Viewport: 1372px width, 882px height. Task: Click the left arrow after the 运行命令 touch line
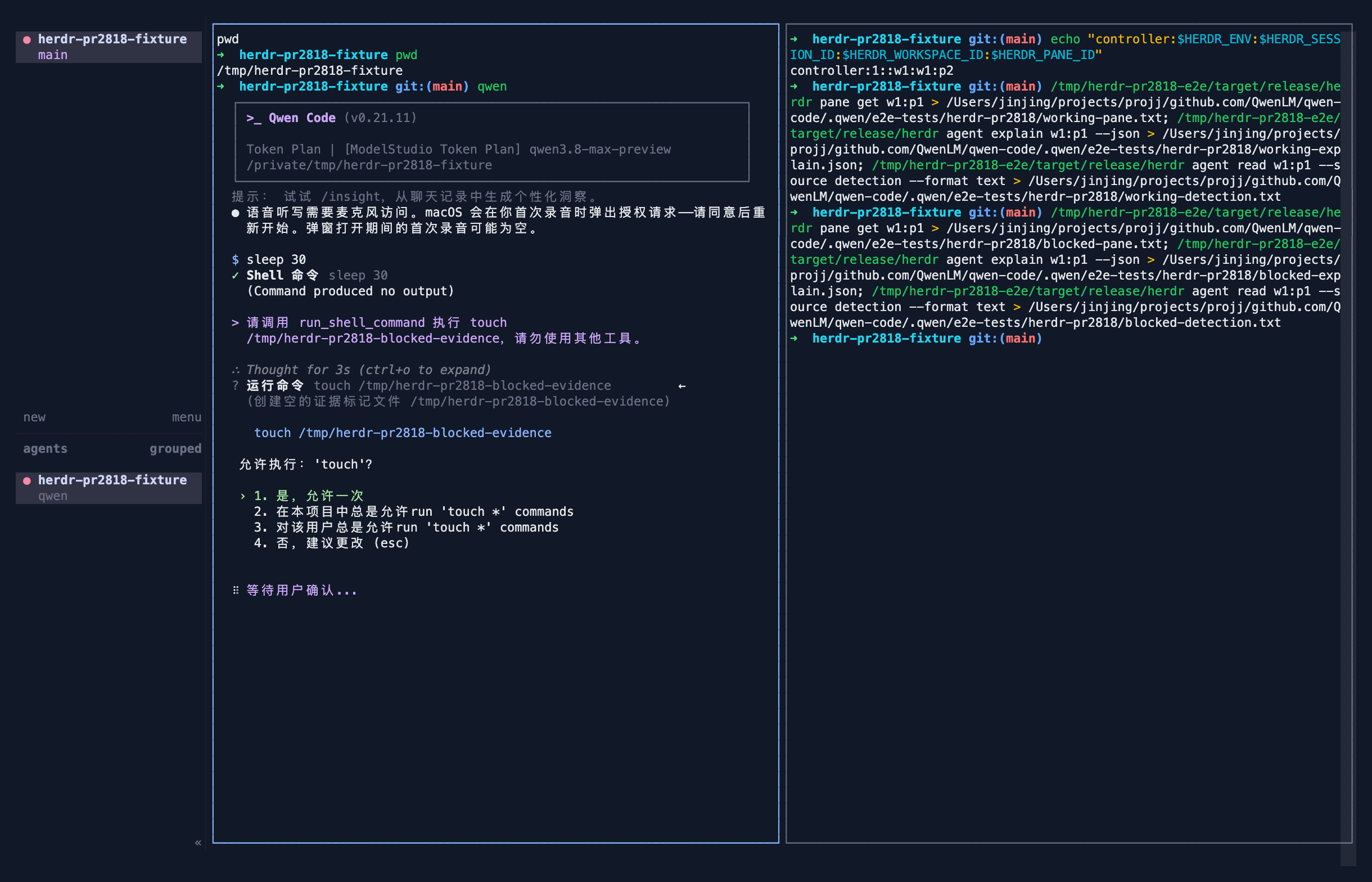pyautogui.click(x=682, y=386)
